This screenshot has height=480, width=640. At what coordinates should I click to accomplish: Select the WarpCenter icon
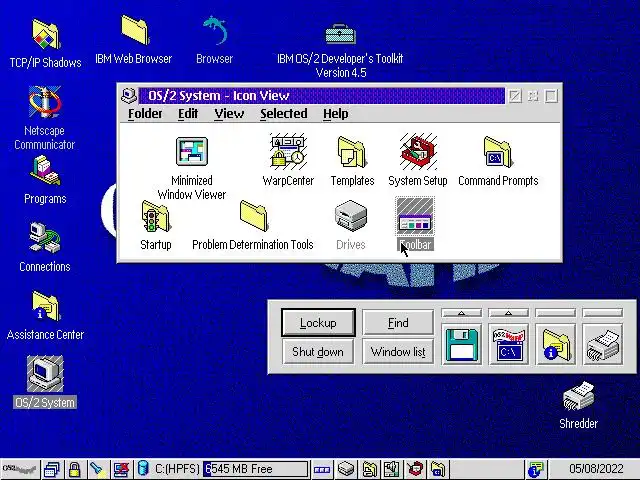coord(288,151)
